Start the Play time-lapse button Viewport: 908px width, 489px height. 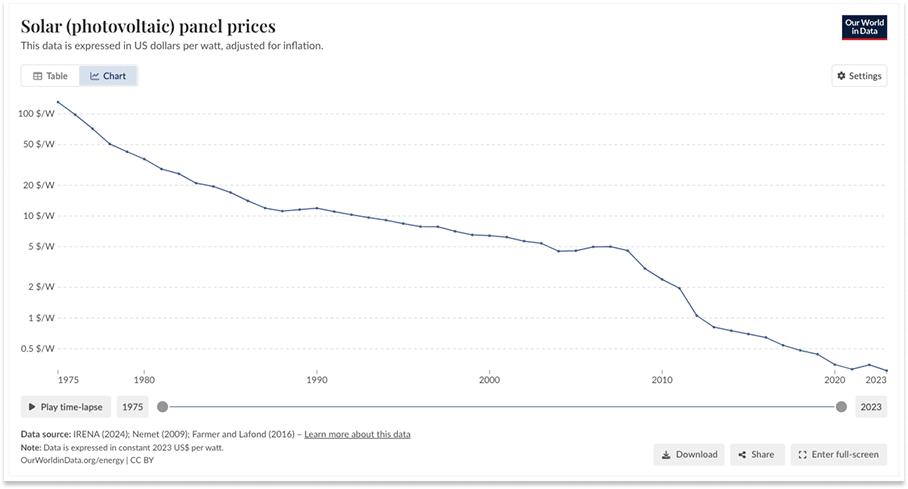coord(65,407)
